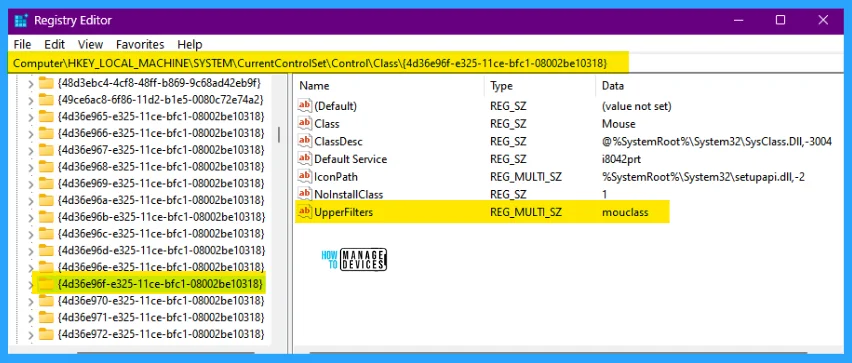Expand the {4d36e967-e325-11ce-bfc1-08002be10318} key
Image resolution: width=852 pixels, height=363 pixels.
tap(30, 150)
